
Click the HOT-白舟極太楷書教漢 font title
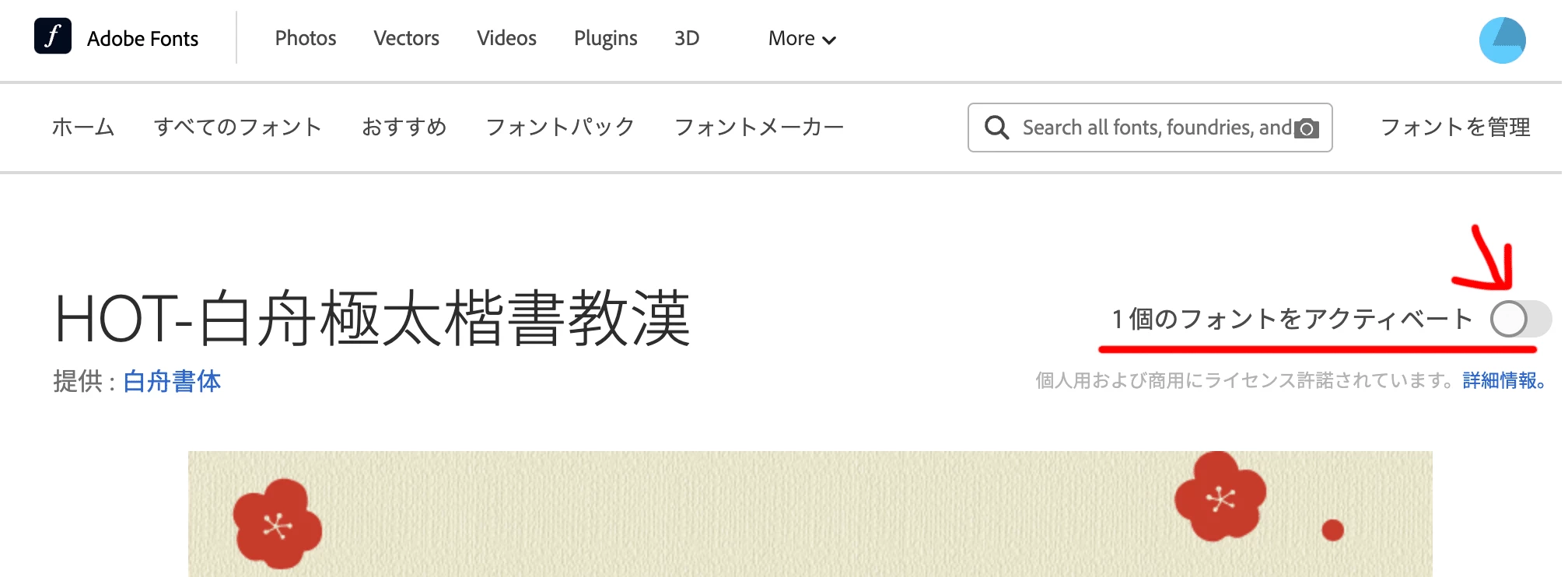373,318
